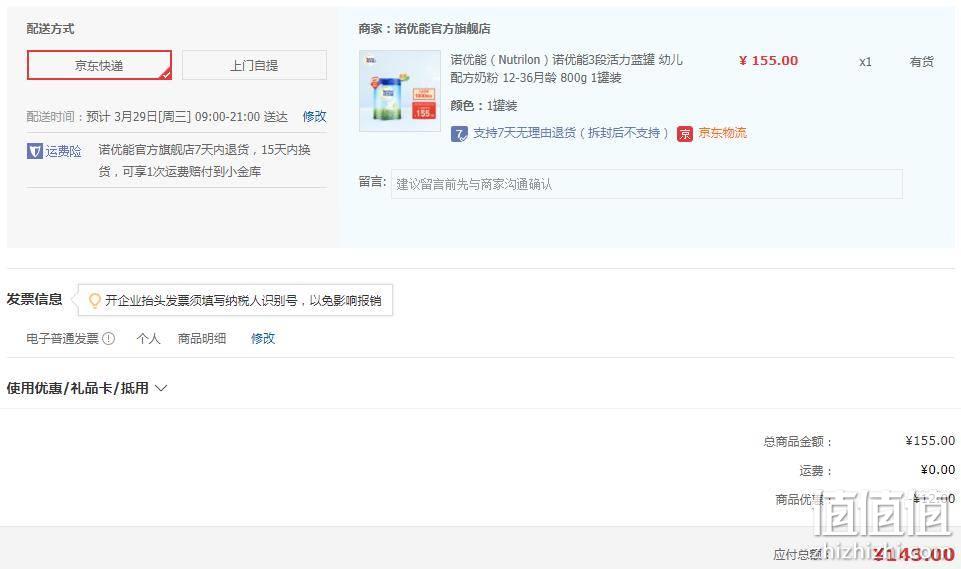Click the 运费险 shield icon
The image size is (961, 569).
[34, 151]
